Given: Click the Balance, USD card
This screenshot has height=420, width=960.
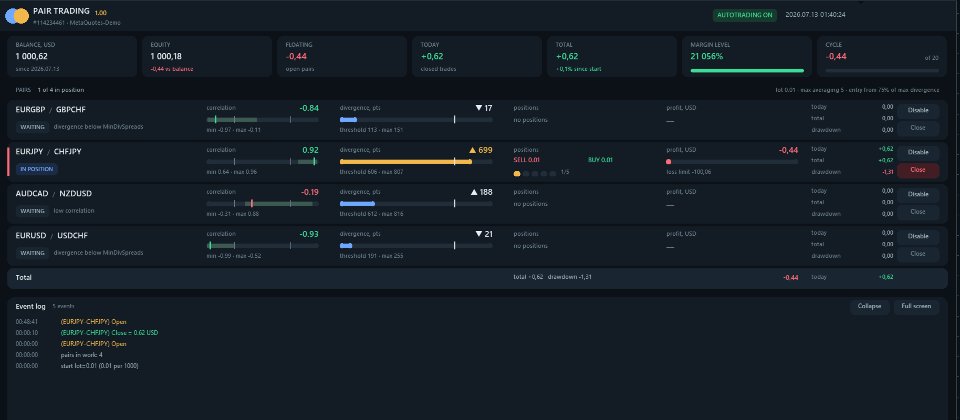Looking at the screenshot, I should (x=72, y=56).
